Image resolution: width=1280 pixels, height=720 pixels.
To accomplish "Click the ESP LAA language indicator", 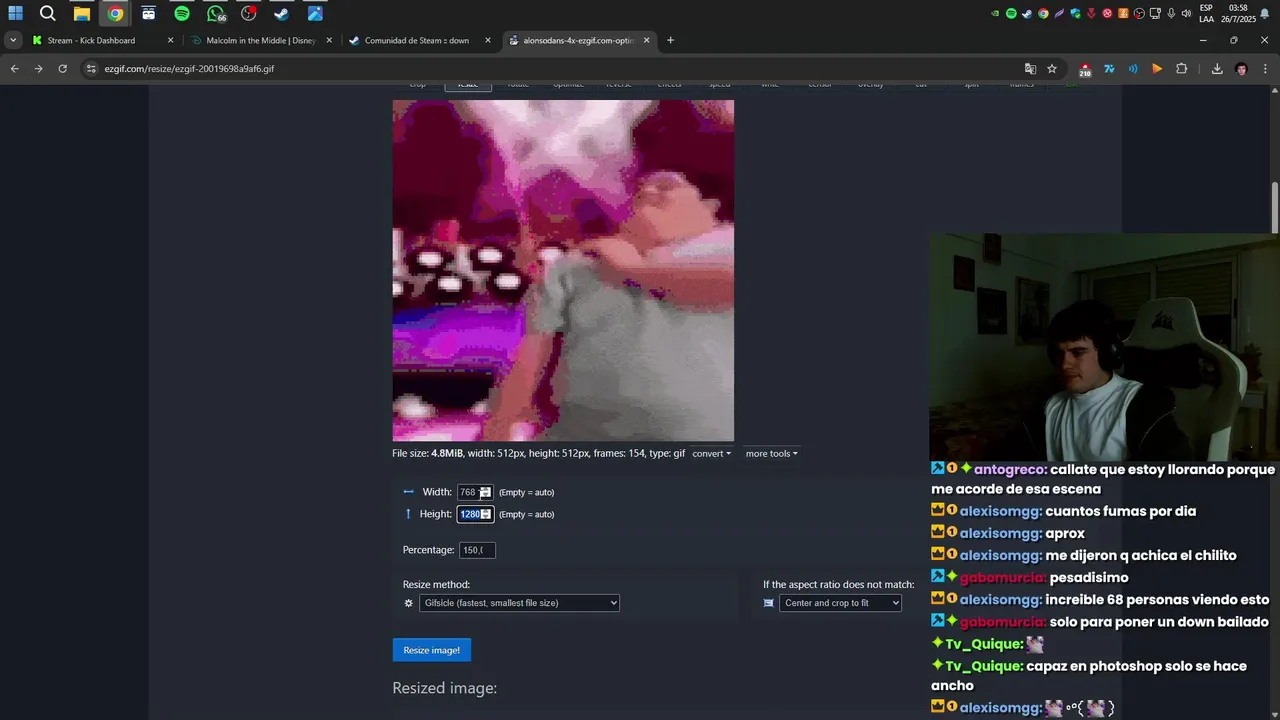I will [x=1206, y=13].
